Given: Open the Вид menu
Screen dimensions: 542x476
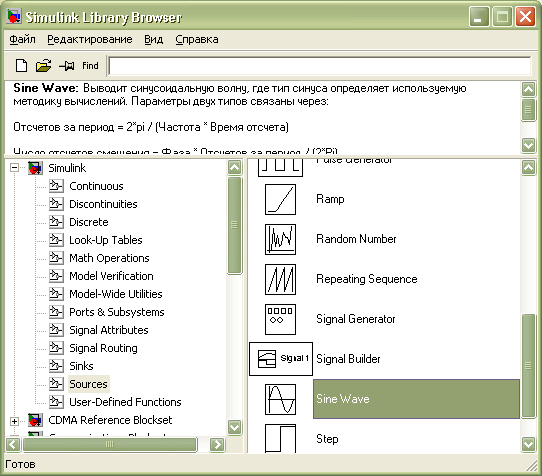Looking at the screenshot, I should 153,39.
